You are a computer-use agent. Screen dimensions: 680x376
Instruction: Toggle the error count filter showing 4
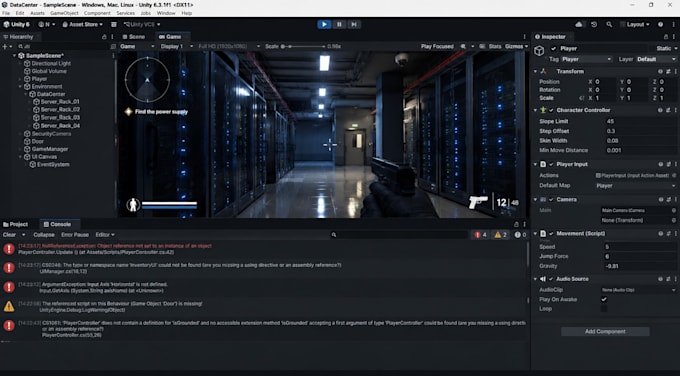481,235
